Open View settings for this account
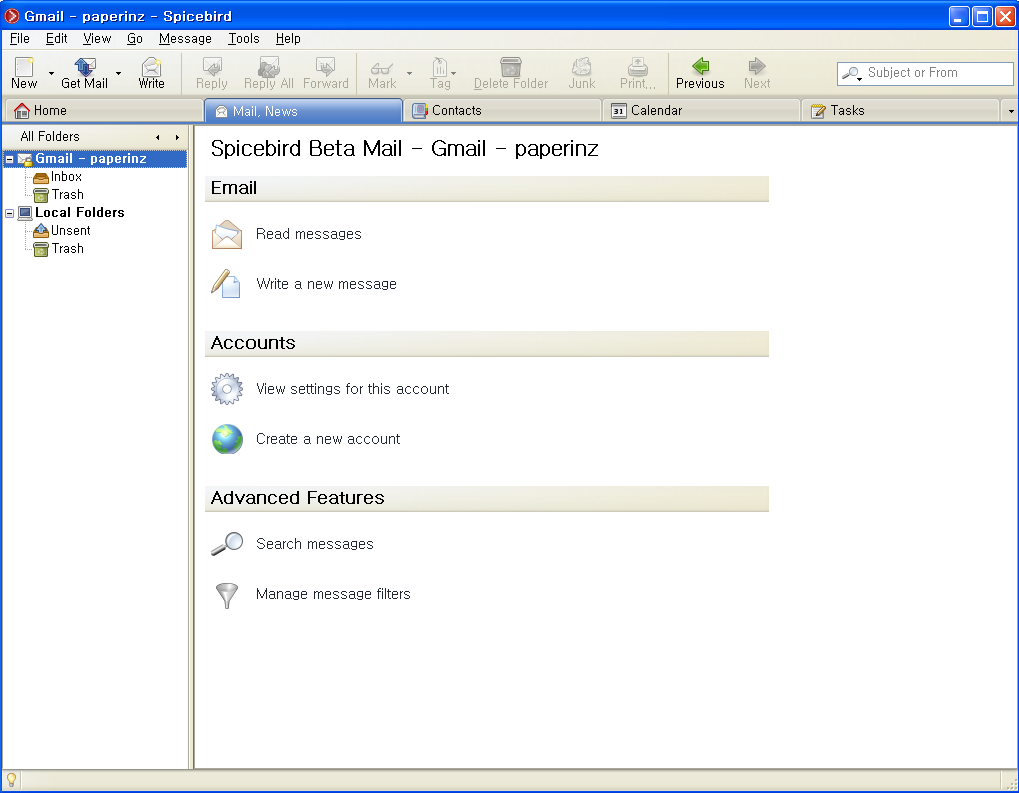This screenshot has width=1019, height=793. point(352,389)
